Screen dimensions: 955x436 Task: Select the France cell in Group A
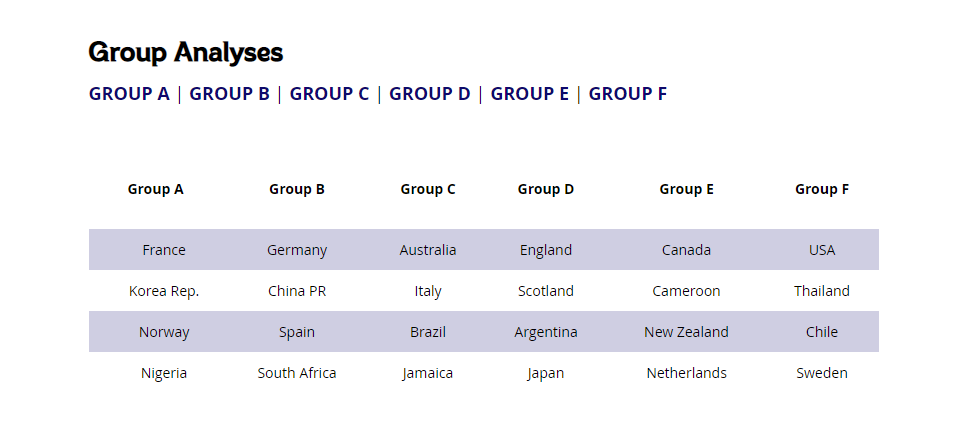164,250
